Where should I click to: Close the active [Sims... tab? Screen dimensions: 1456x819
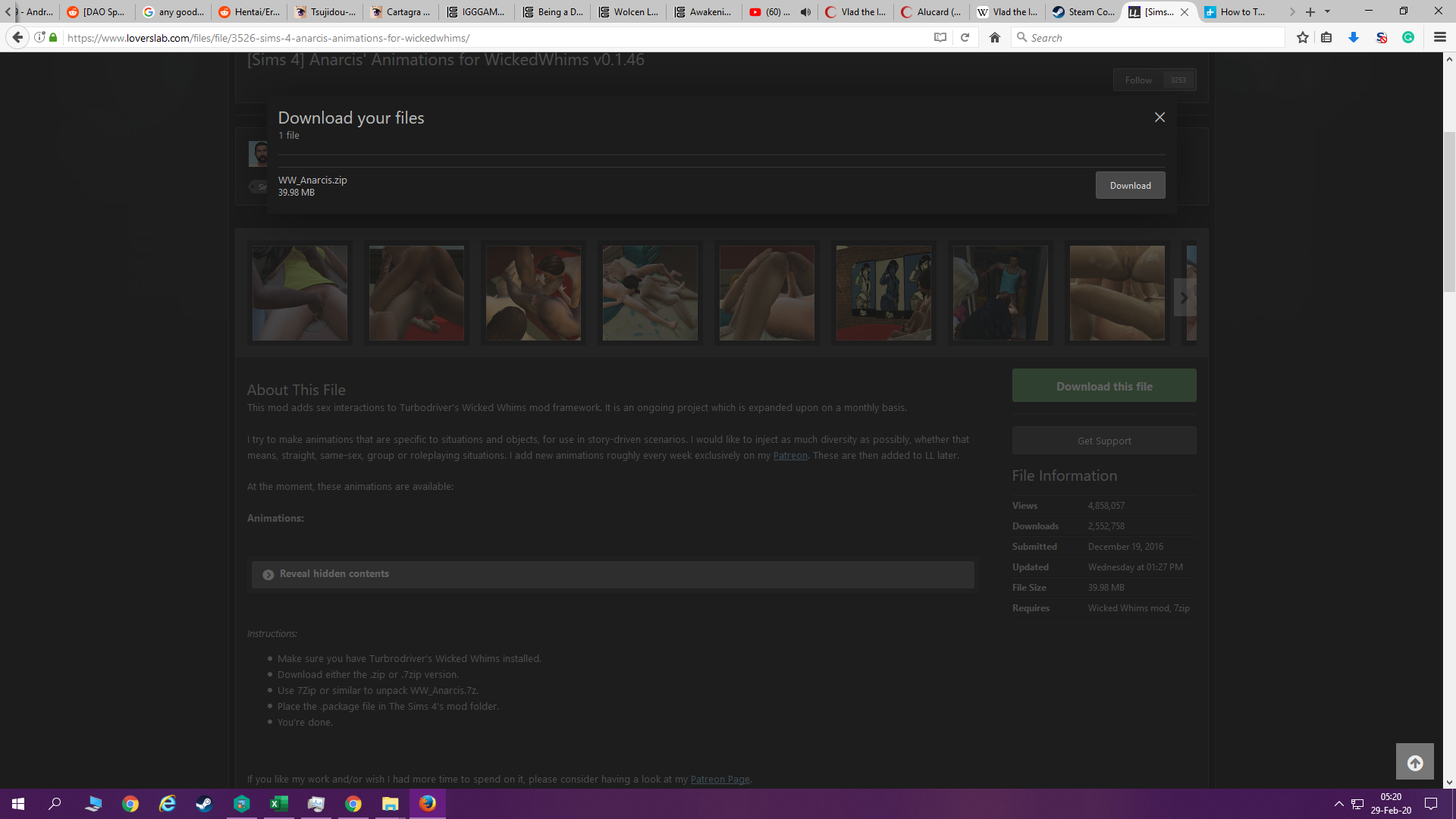pyautogui.click(x=1185, y=11)
